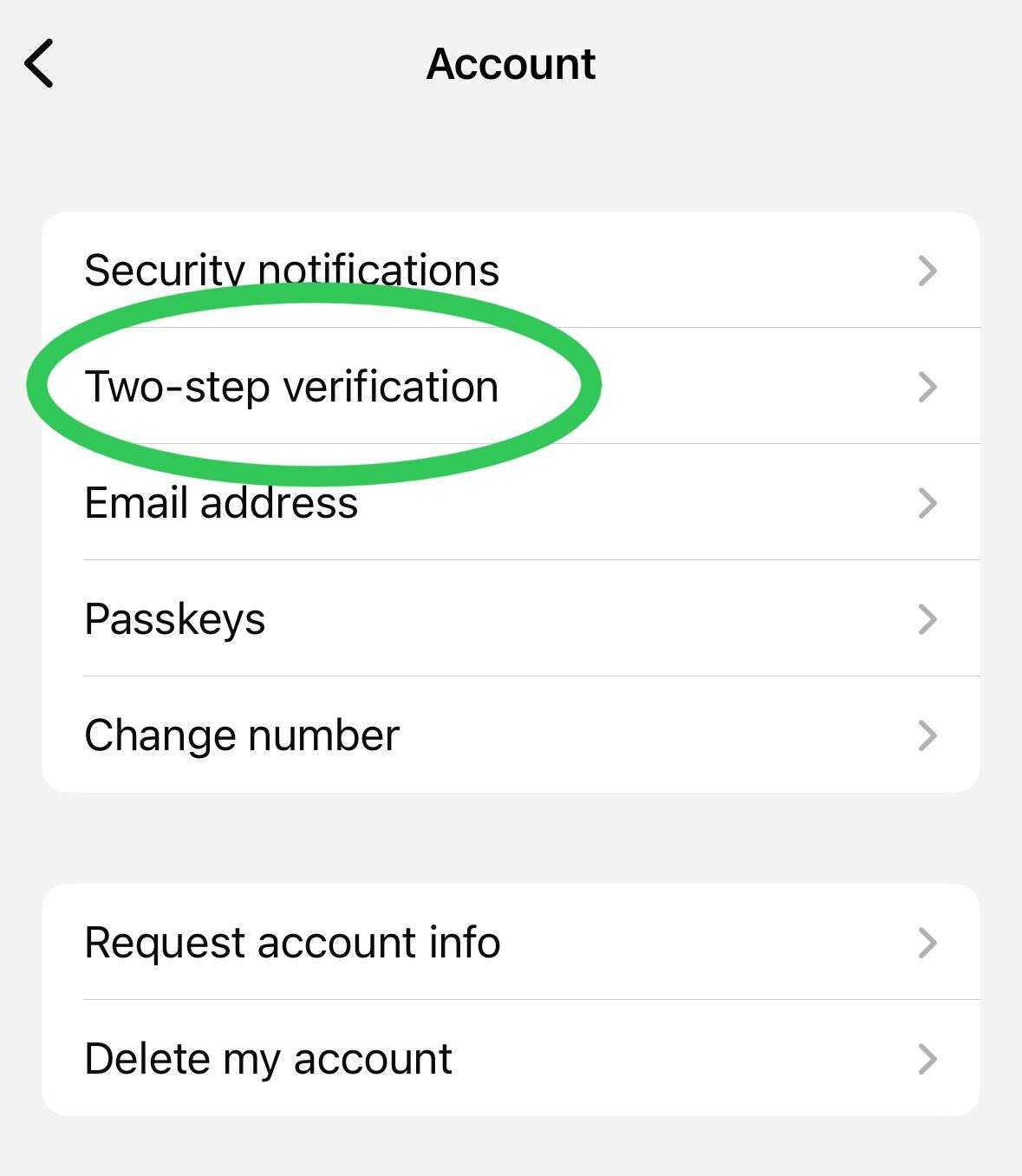Tap the Change number chevron icon

pyautogui.click(x=928, y=735)
